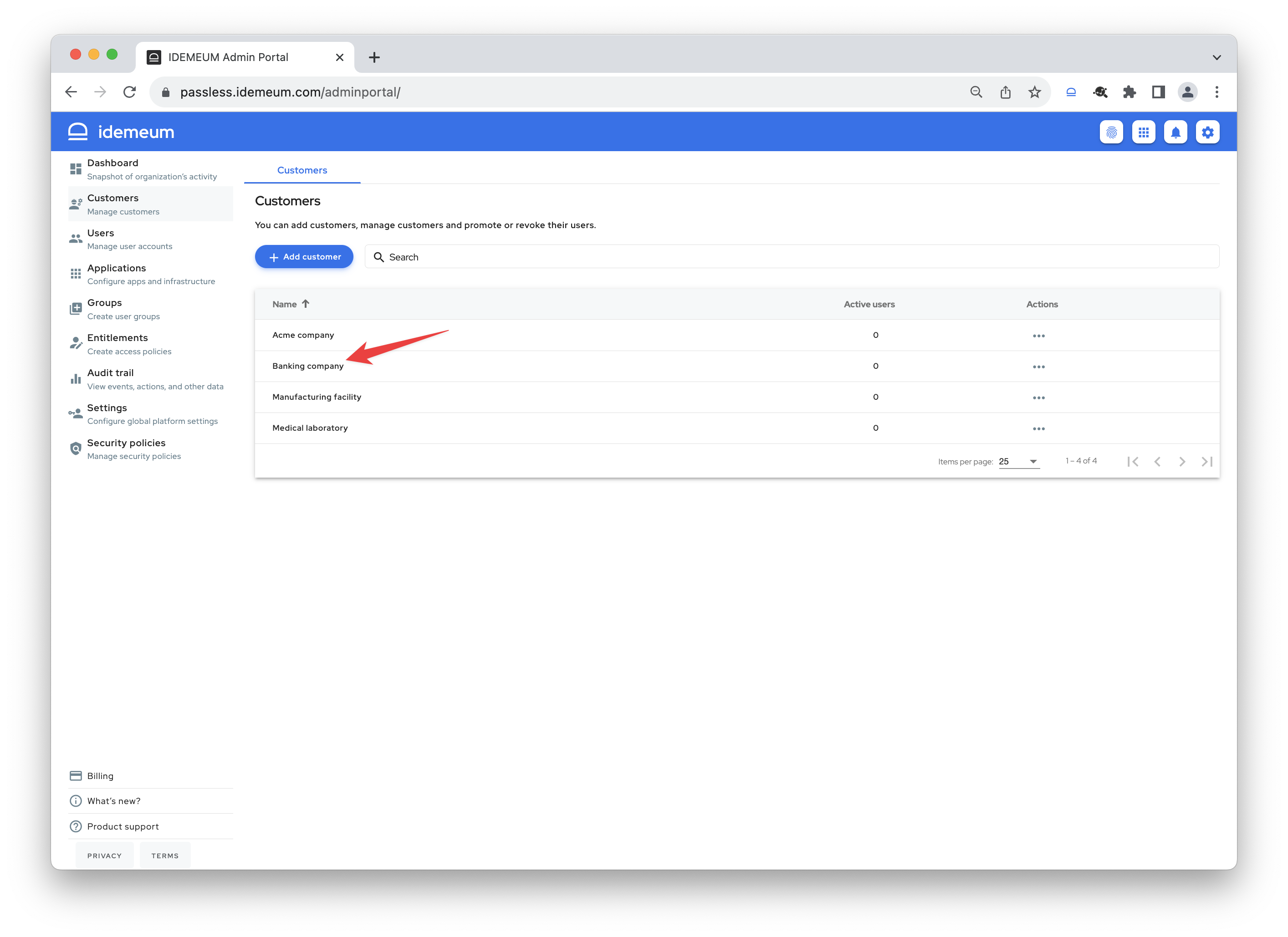
Task: Open the actions menu for Medical laboratory
Action: tap(1039, 429)
